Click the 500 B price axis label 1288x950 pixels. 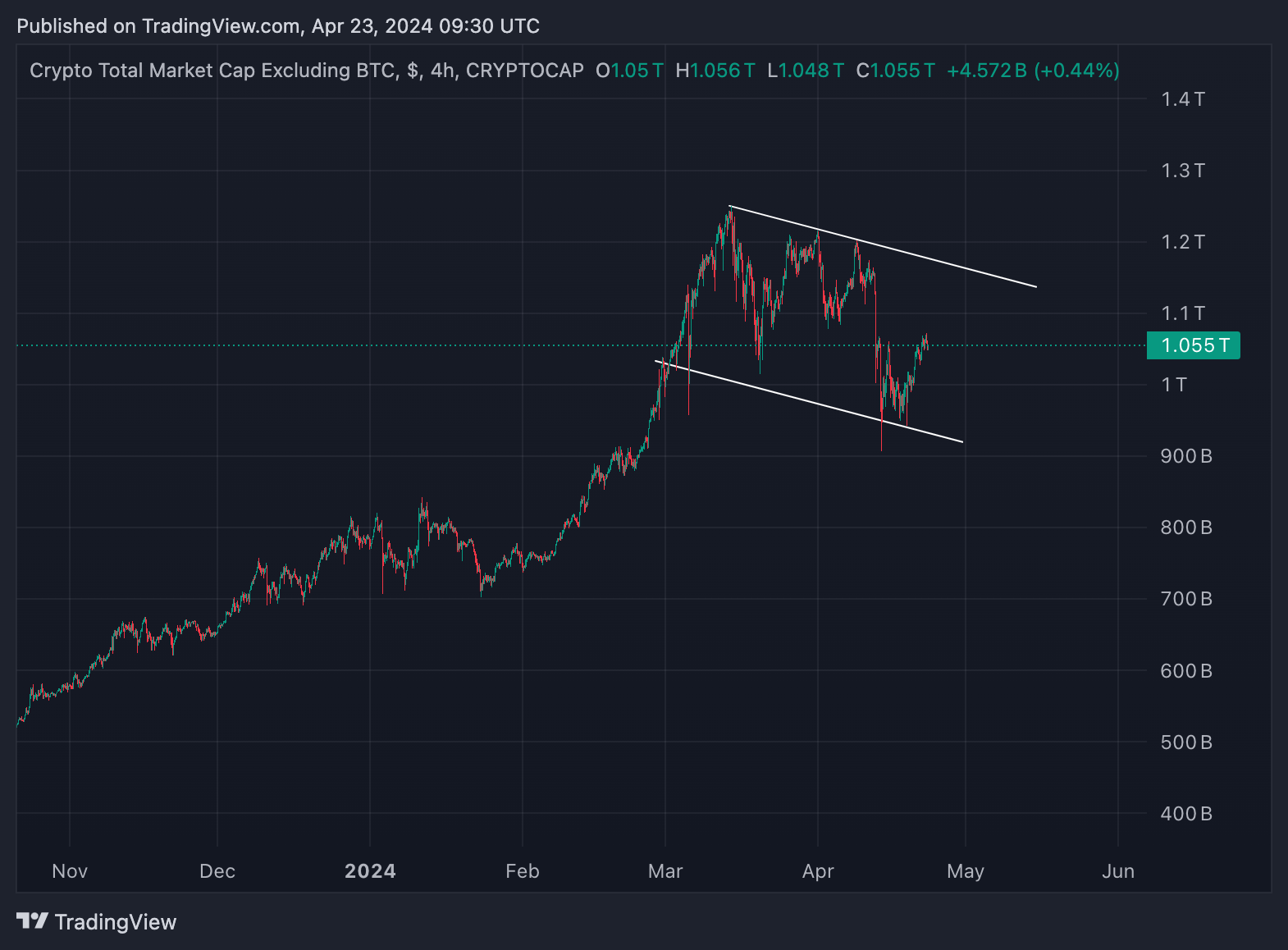pyautogui.click(x=1186, y=742)
